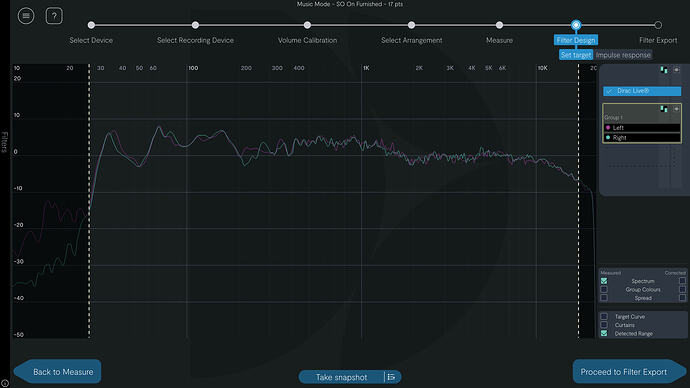Uncheck the Detected Range checkbox

[x=604, y=333]
